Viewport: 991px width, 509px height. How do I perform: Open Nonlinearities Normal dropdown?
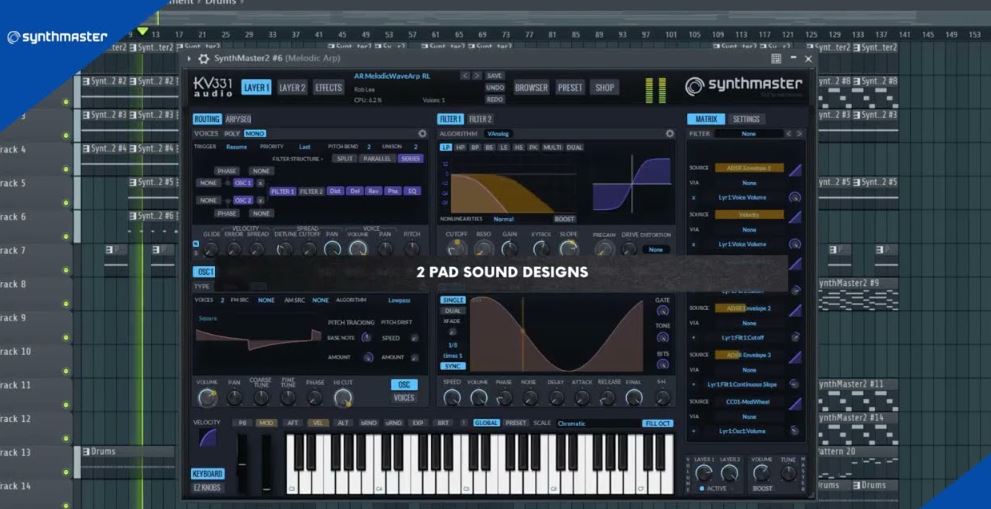click(x=504, y=219)
